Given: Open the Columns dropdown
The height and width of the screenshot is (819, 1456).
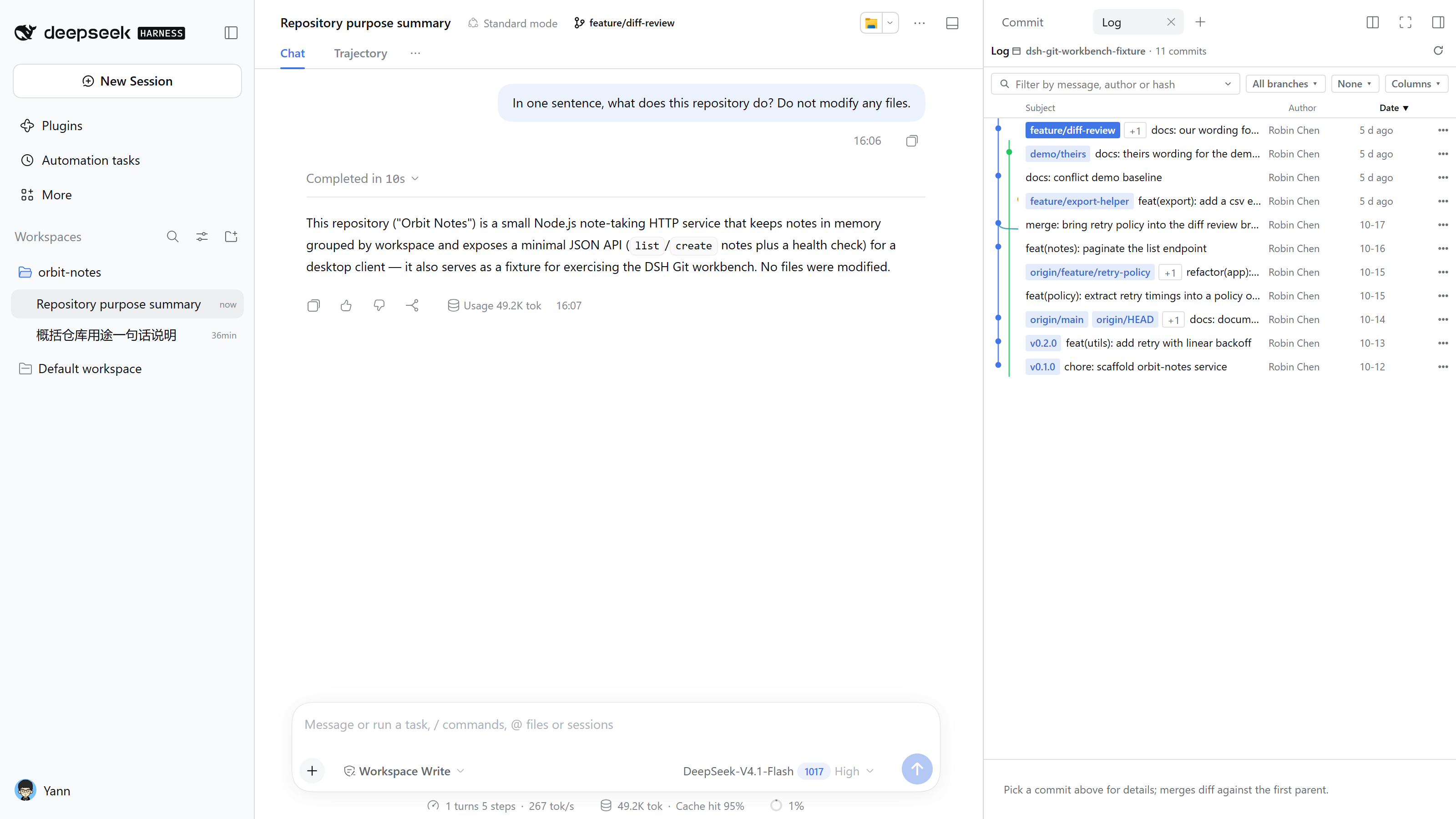Looking at the screenshot, I should [1416, 84].
